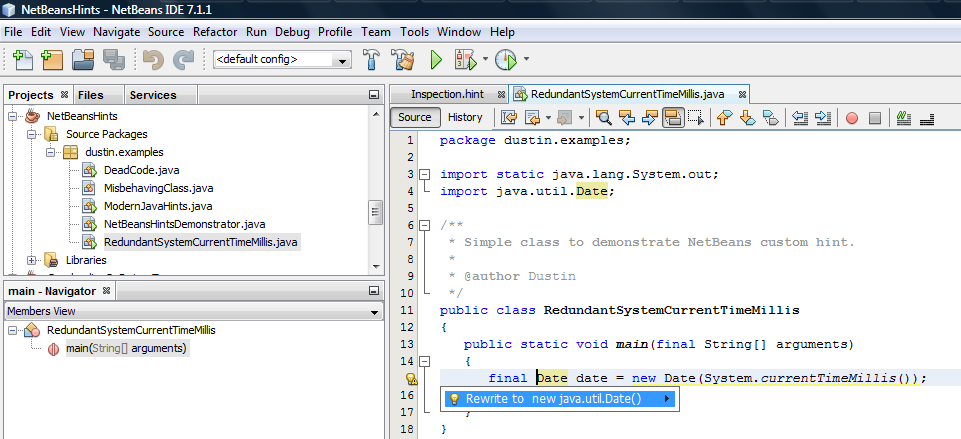Toggle Highlight Search in editor toolbar
Image resolution: width=961 pixels, height=439 pixels.
673,117
